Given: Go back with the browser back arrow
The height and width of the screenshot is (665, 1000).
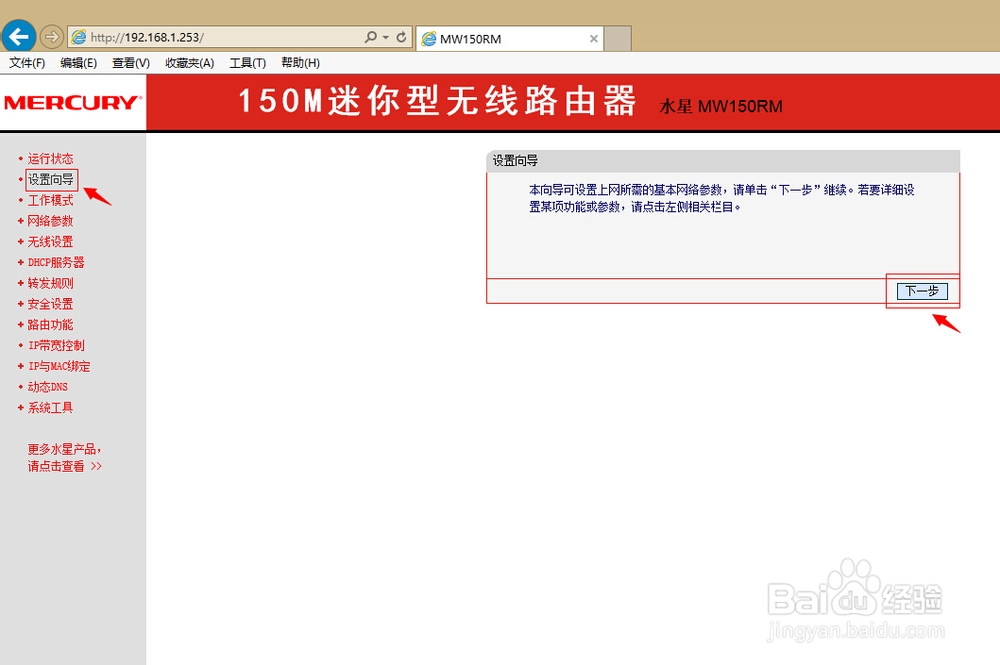Looking at the screenshot, I should pyautogui.click(x=18, y=36).
